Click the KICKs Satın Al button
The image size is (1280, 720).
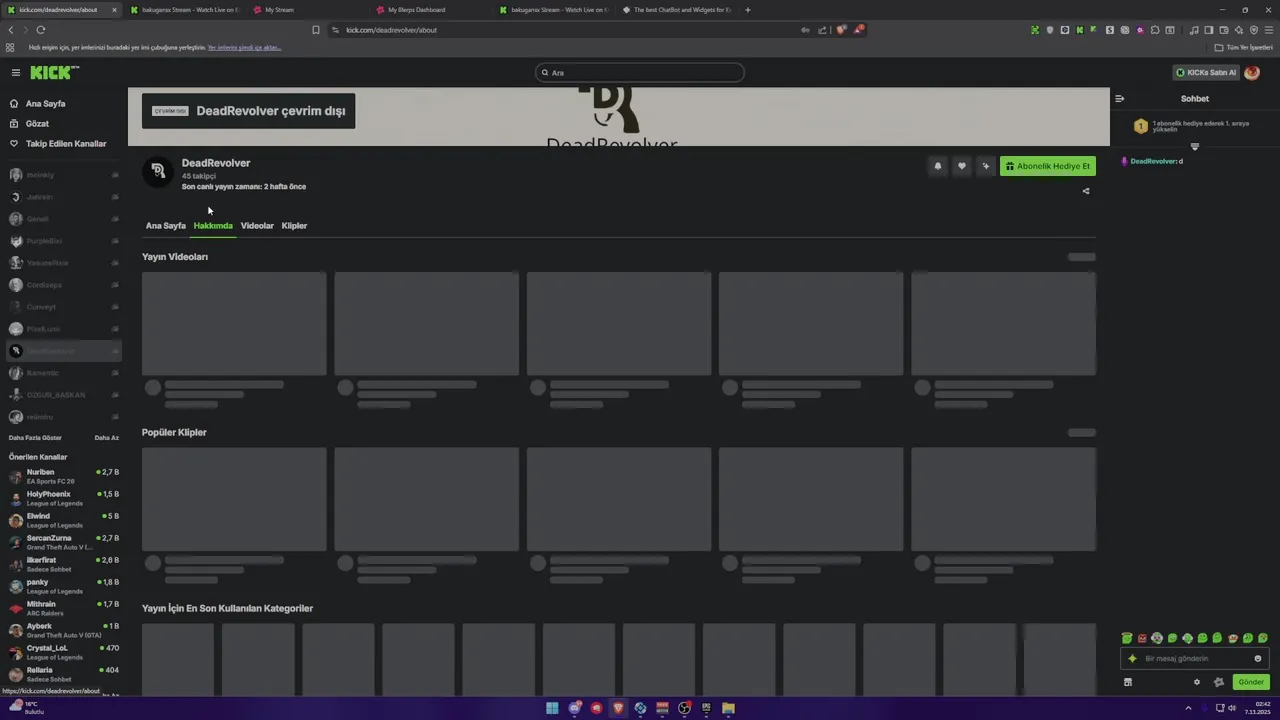tap(1206, 72)
